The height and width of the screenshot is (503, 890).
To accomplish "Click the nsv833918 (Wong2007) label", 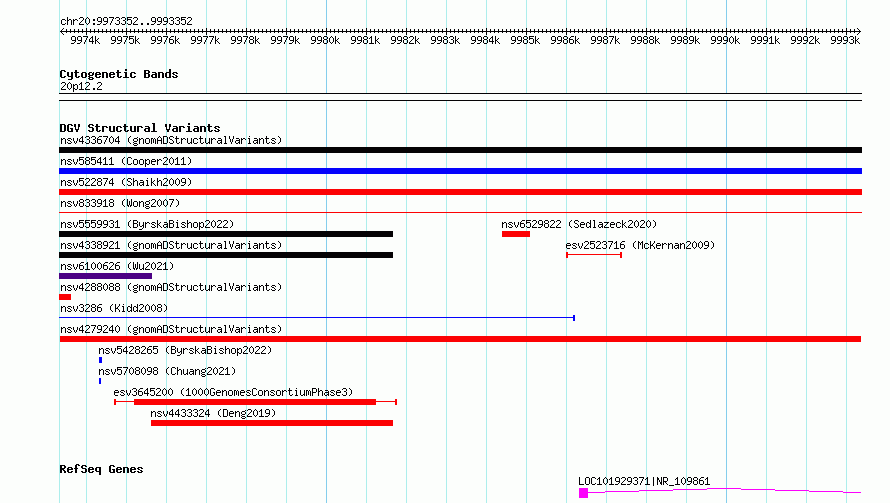I will [120, 203].
